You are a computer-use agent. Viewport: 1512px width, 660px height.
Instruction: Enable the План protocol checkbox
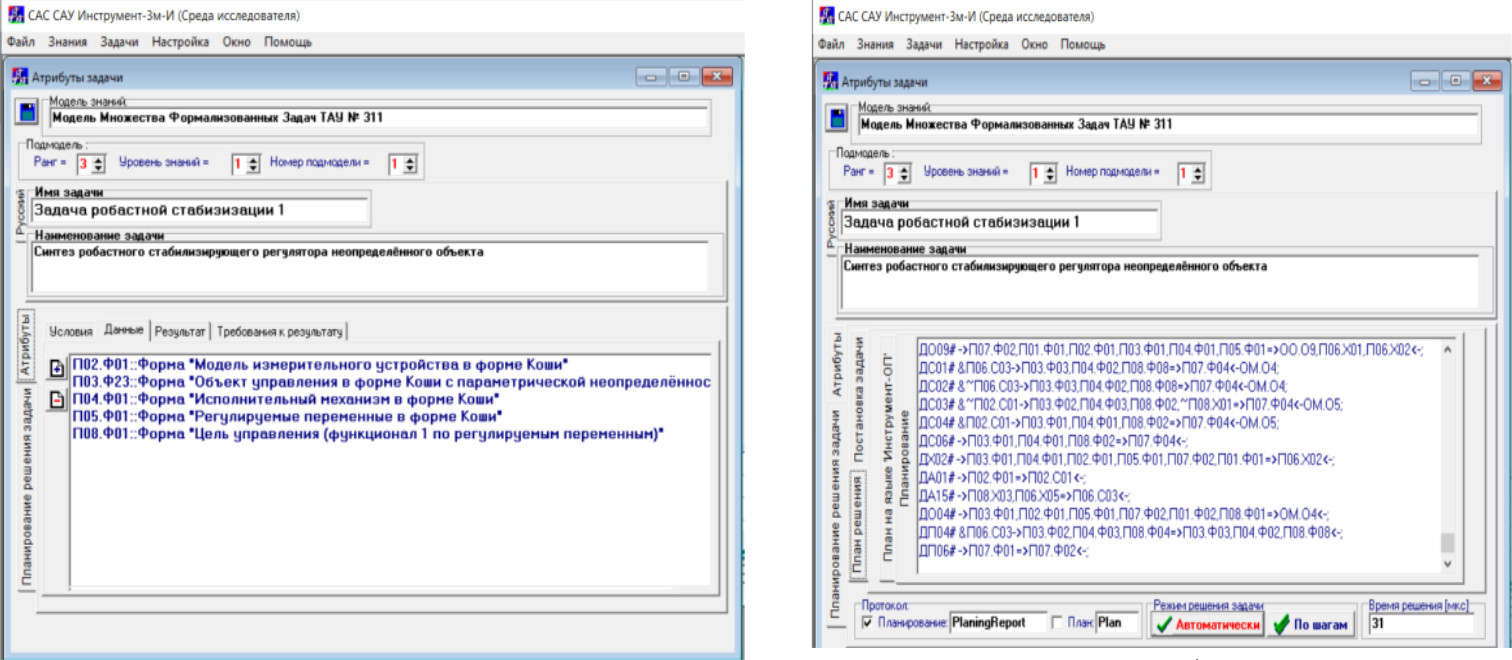1058,623
